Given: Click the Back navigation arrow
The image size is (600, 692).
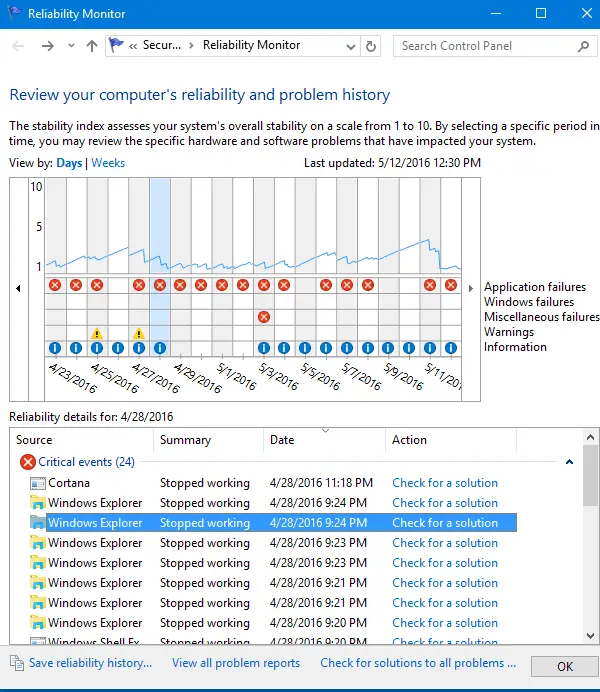Looking at the screenshot, I should tap(18, 46).
